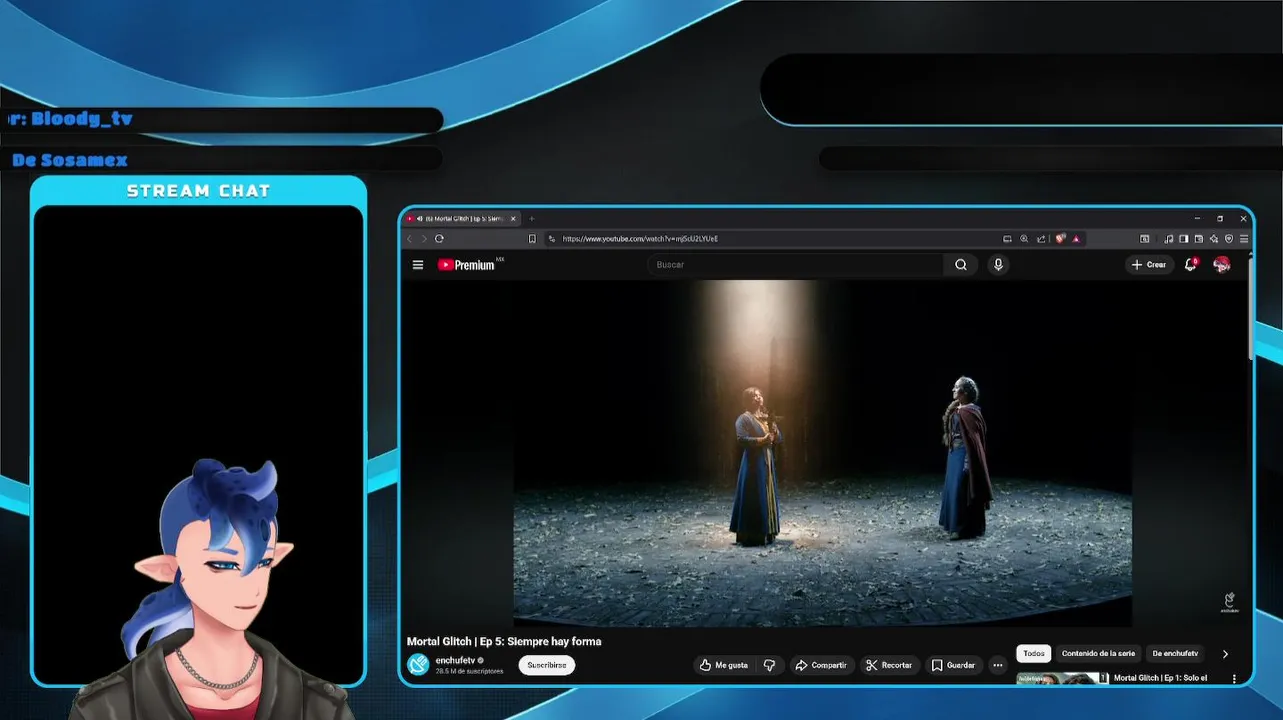Click the wallet icon in browser toolbar
This screenshot has width=1283, height=720.
point(1199,239)
